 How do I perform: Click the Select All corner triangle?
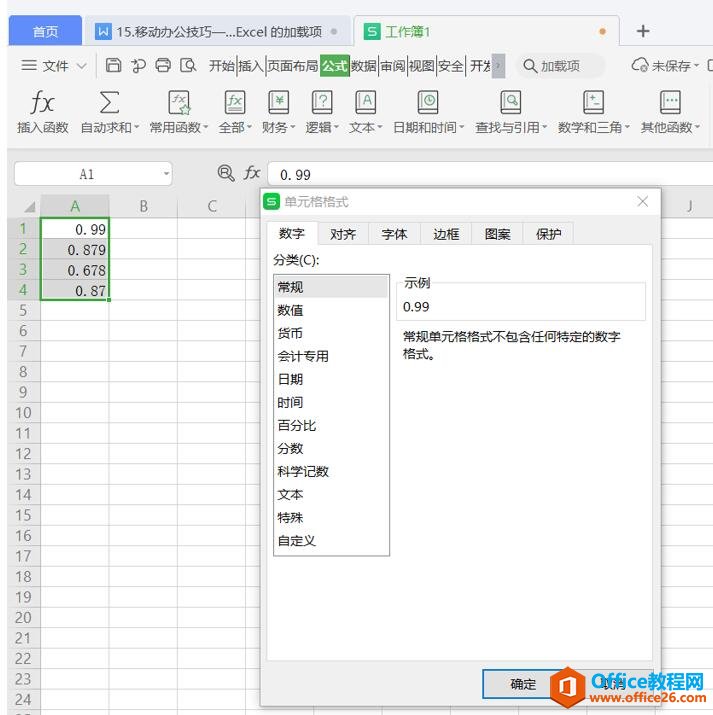[29, 207]
